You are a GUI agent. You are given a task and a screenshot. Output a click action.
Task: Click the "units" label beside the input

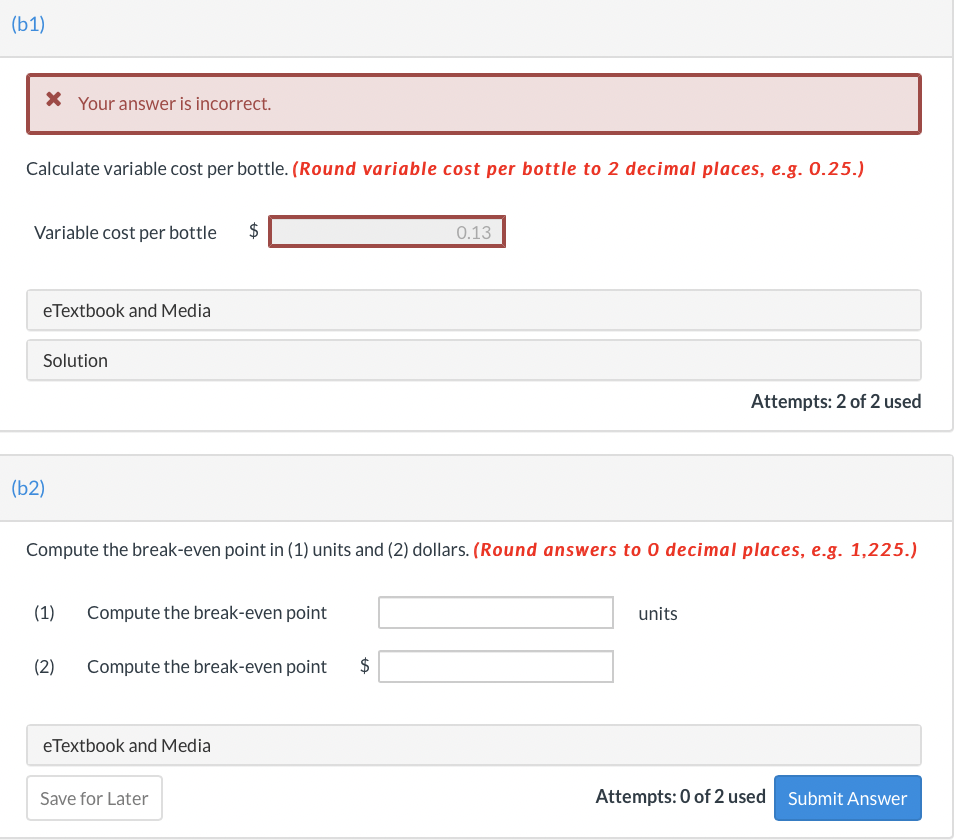tap(657, 614)
